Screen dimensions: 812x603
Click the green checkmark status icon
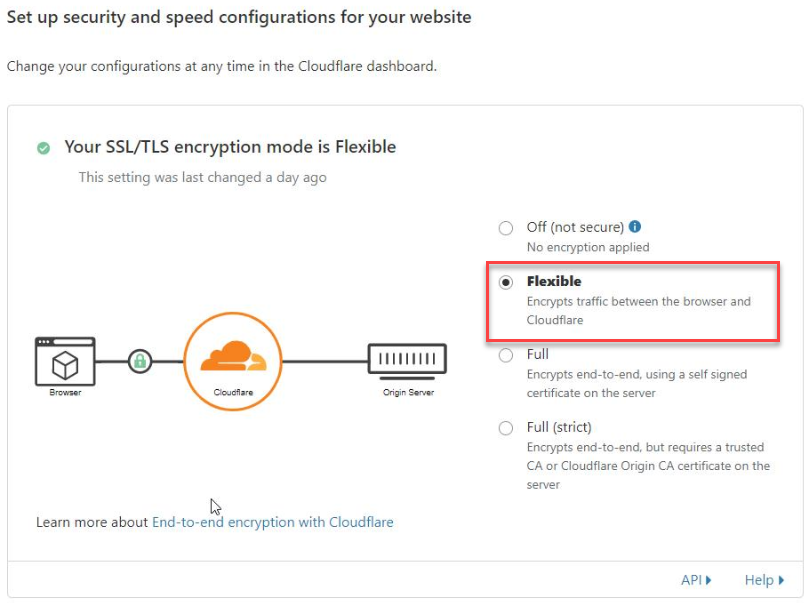click(44, 148)
